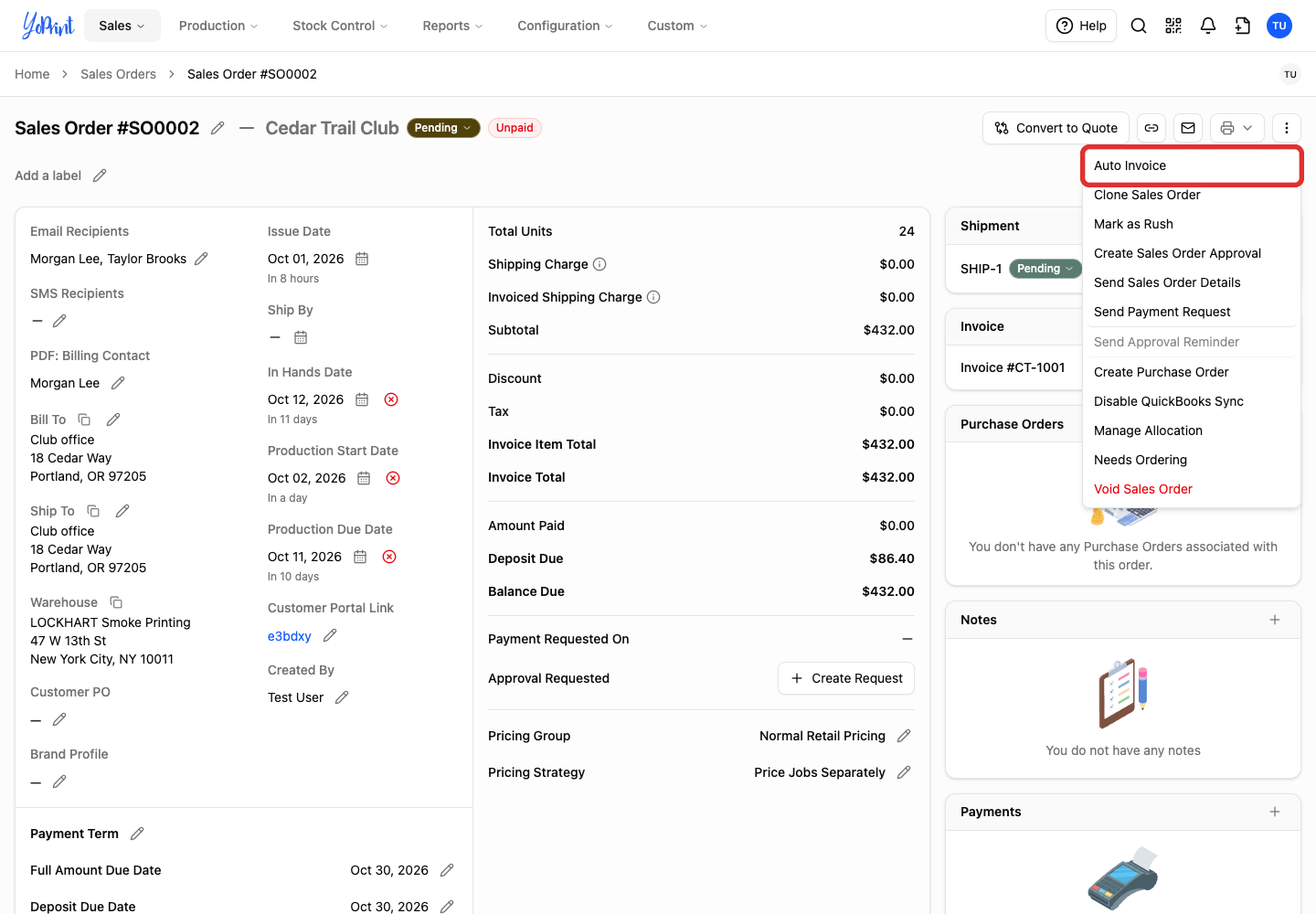Image resolution: width=1316 pixels, height=914 pixels.
Task: Clear the Production Start Date
Action: pos(393,478)
